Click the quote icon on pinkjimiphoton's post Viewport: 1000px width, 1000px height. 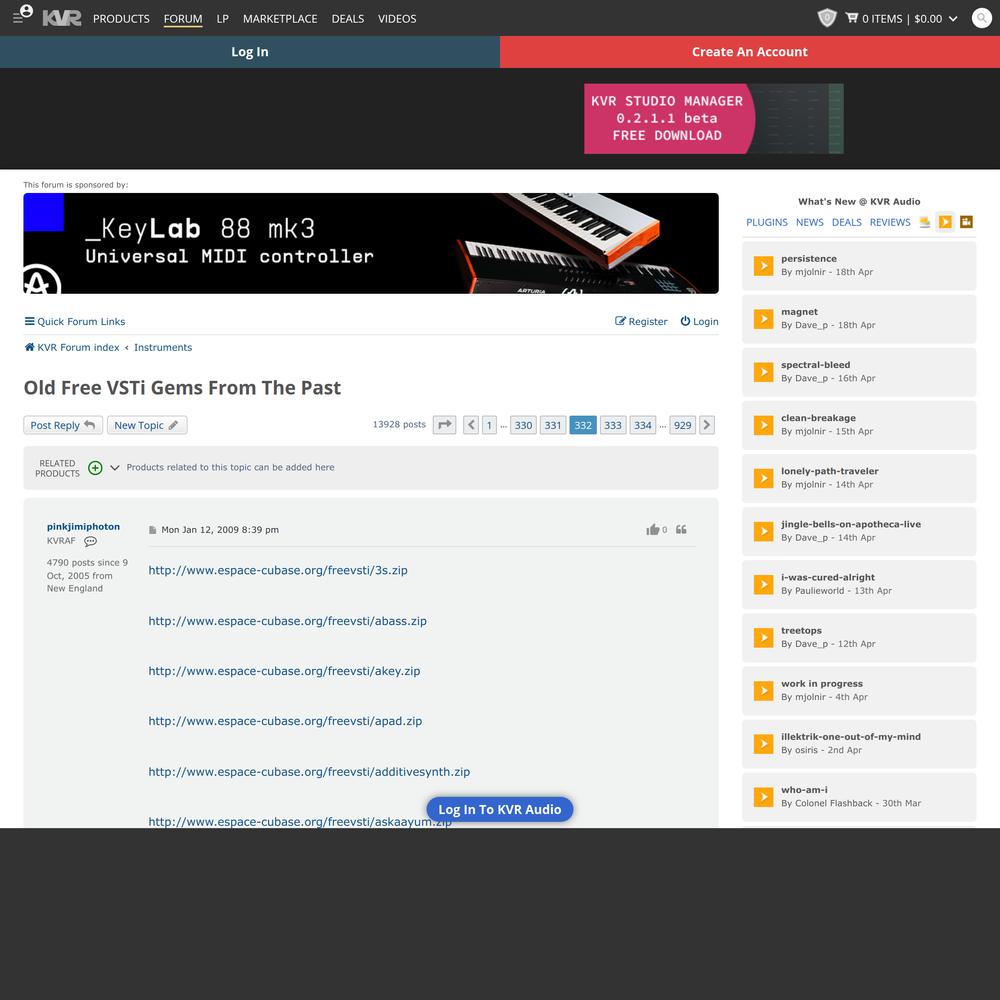(681, 529)
